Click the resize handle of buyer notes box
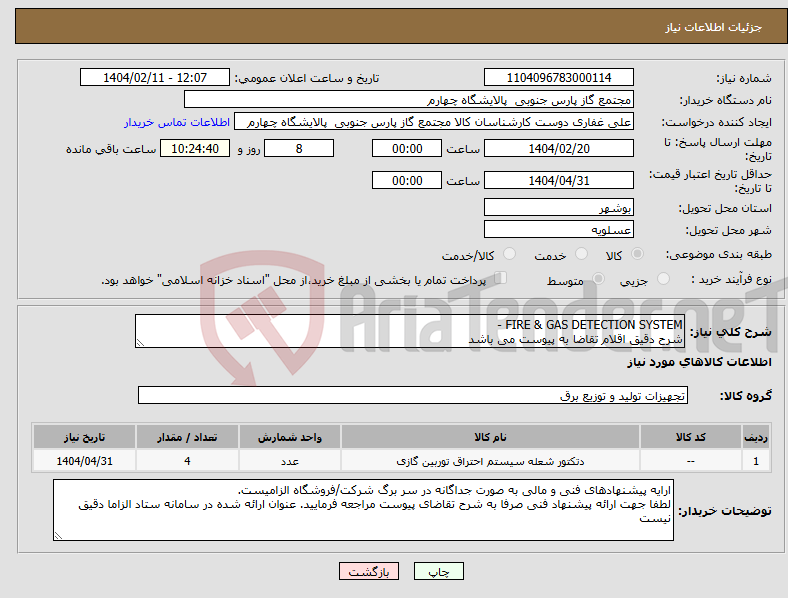The width and height of the screenshot is (788, 598). click(58, 536)
